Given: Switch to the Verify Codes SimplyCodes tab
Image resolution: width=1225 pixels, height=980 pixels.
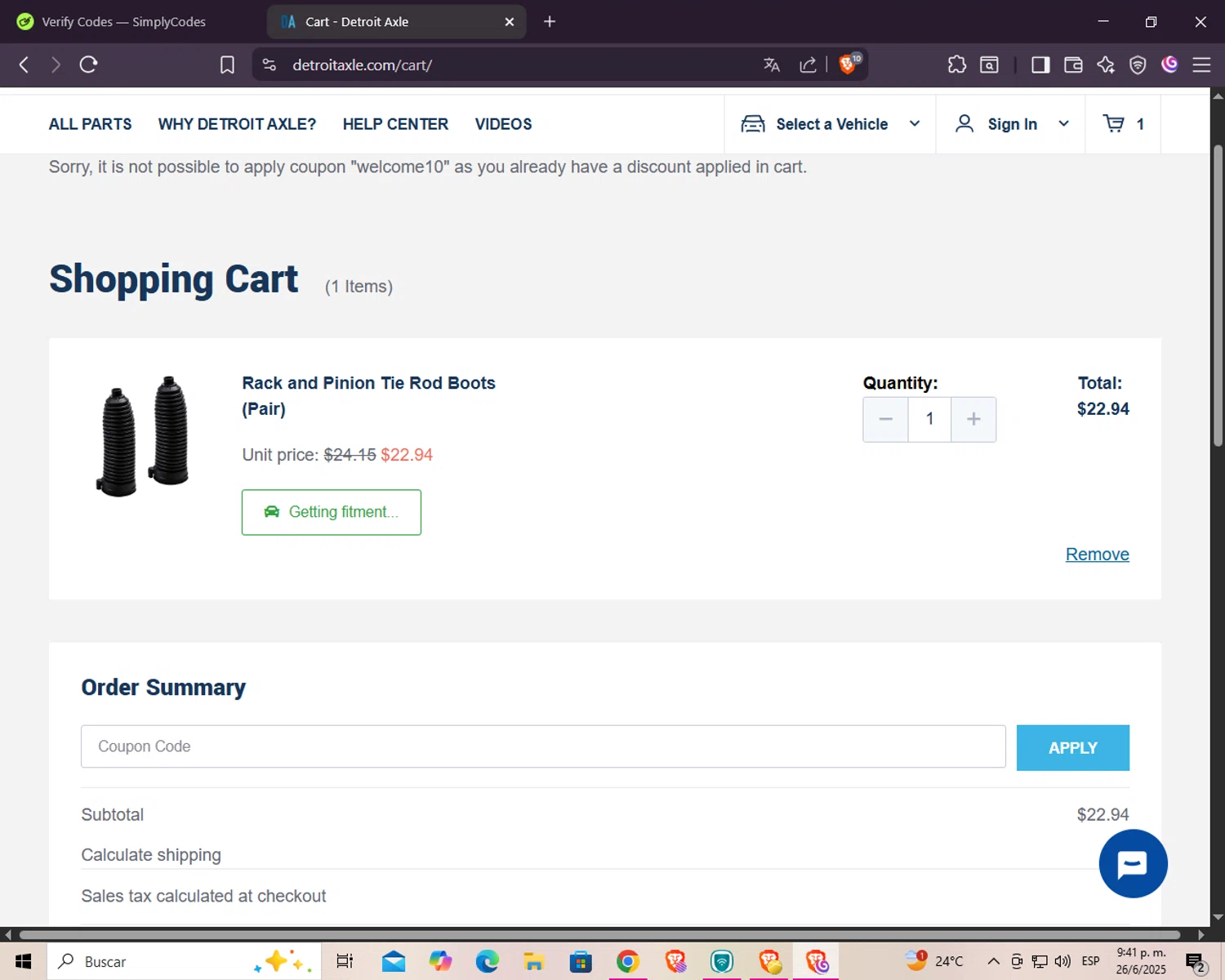Looking at the screenshot, I should pyautogui.click(x=124, y=22).
